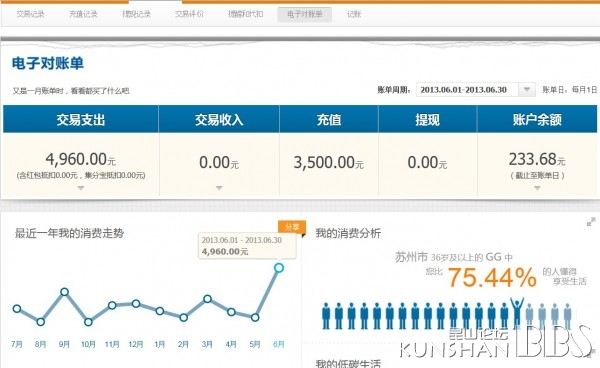Click the 我的消费分析 section title
Viewport: 600px width, 368px height.
[348, 233]
